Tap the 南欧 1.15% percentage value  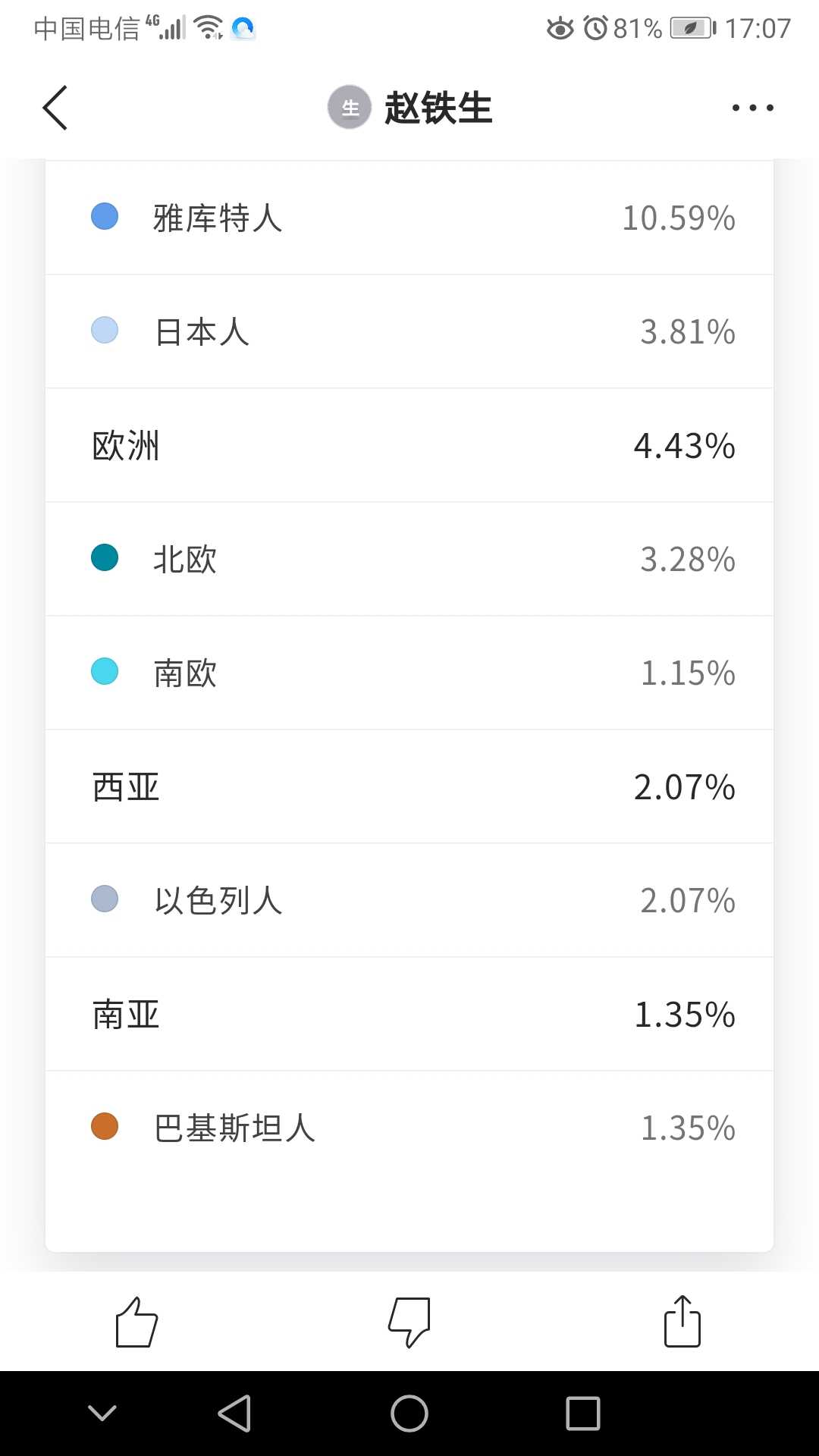click(688, 673)
